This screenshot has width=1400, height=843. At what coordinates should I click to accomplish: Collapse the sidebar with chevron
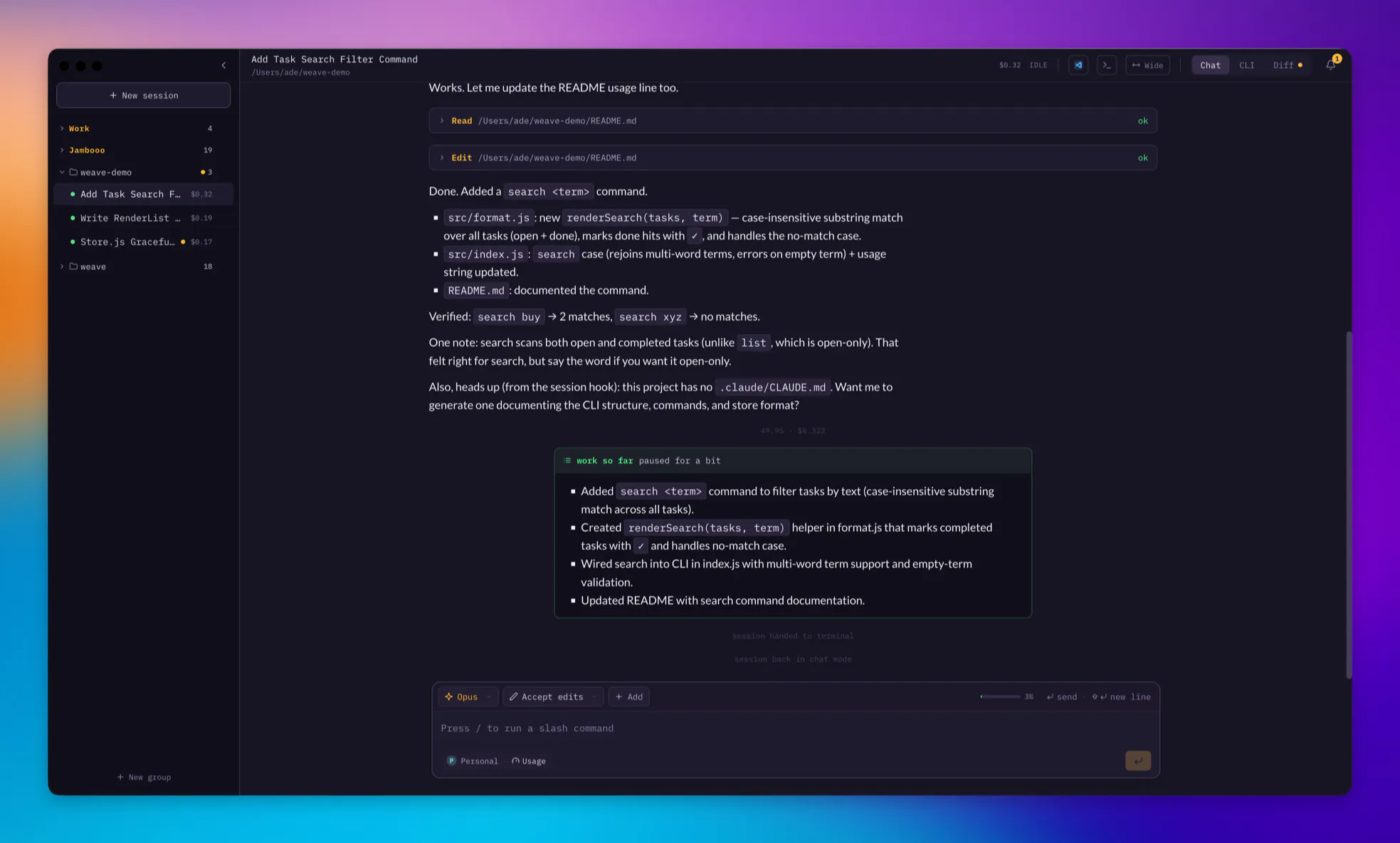[223, 66]
